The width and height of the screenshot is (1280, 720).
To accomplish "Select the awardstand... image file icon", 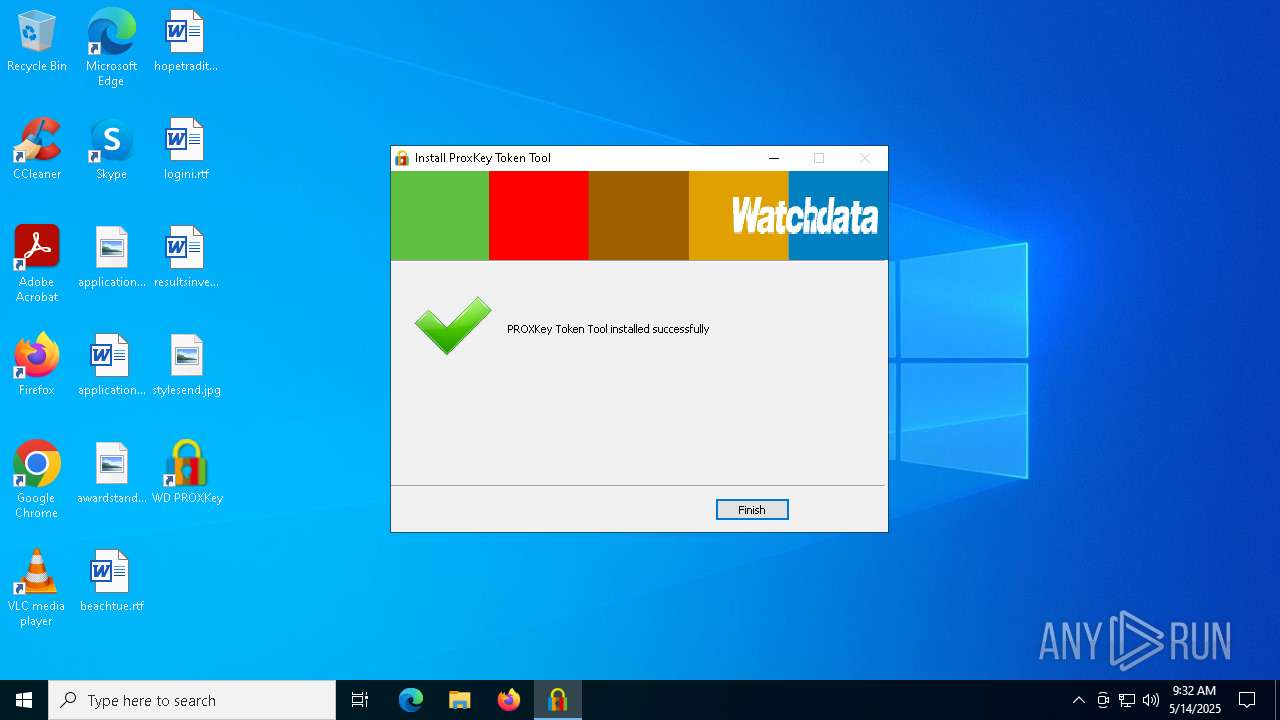I will point(111,474).
